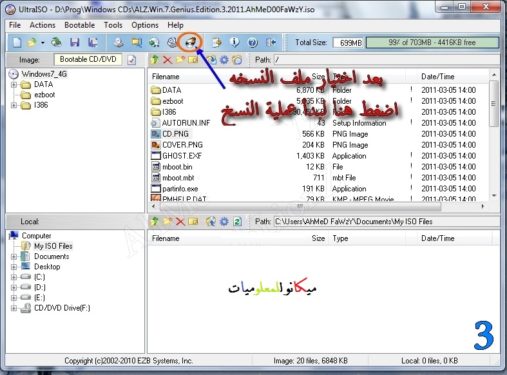Click the Info toolbar icon
The image size is (507, 375).
coord(234,42)
